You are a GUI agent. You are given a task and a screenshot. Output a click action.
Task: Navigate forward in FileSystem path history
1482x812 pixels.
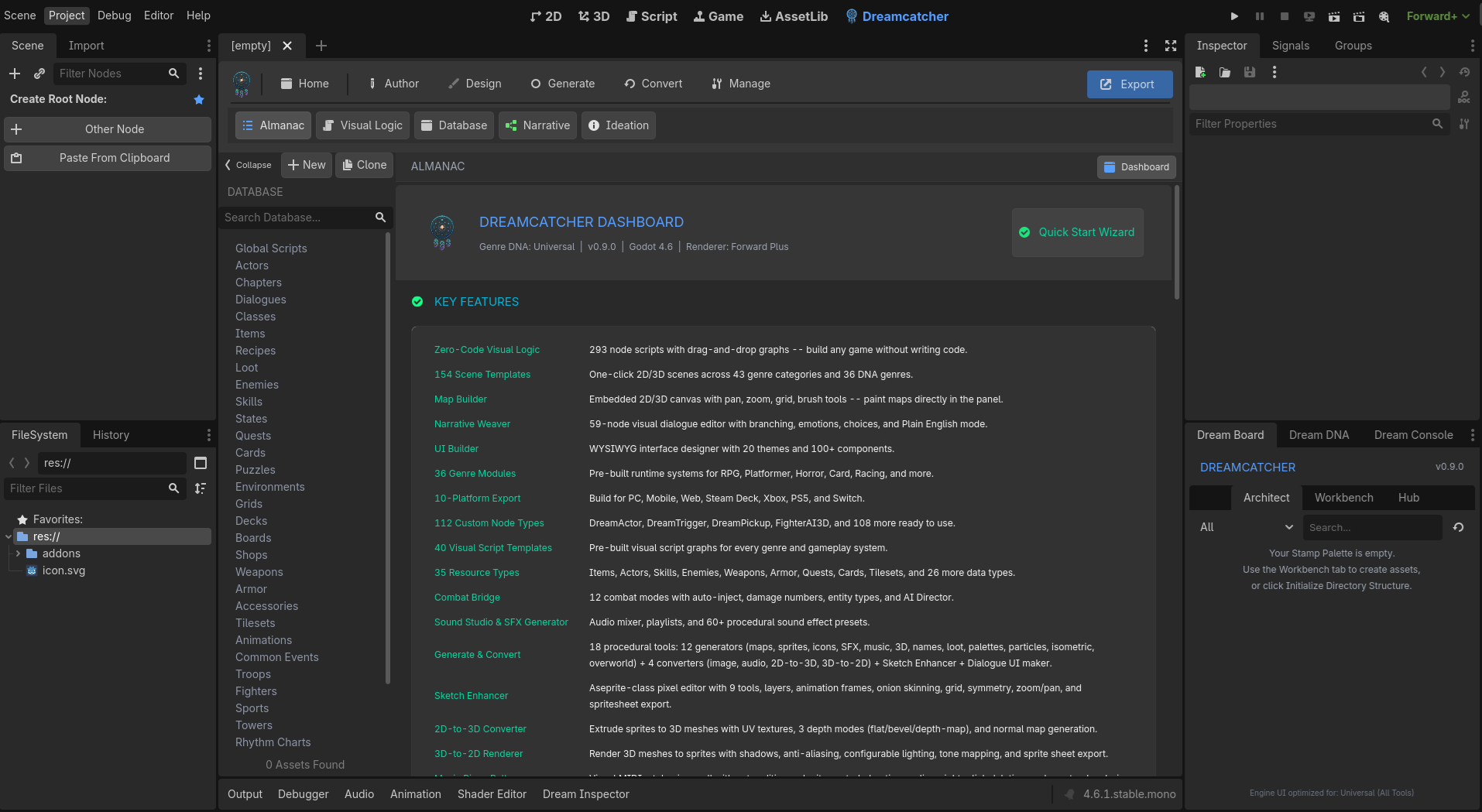point(27,463)
